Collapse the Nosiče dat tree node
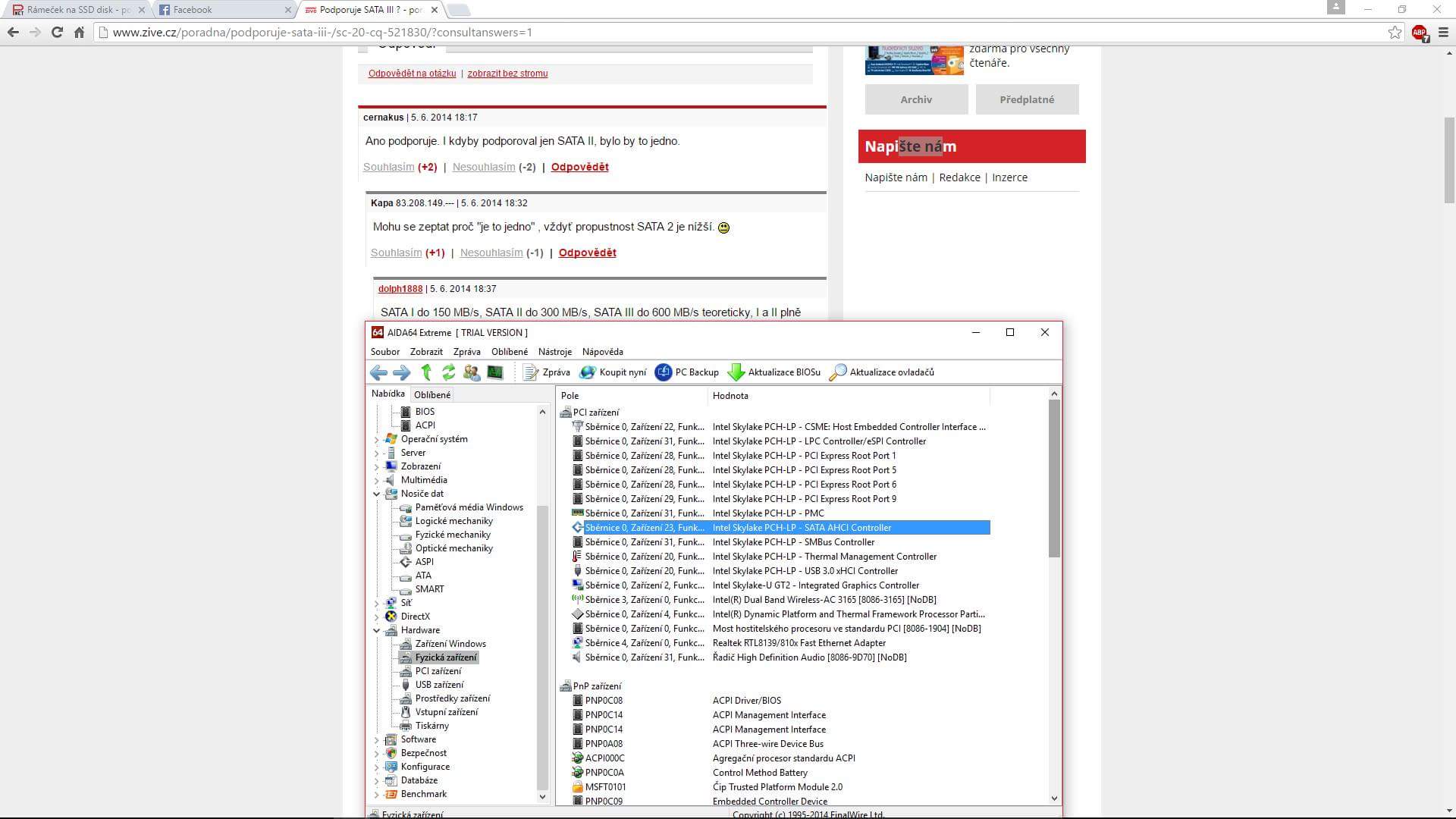 [x=377, y=494]
